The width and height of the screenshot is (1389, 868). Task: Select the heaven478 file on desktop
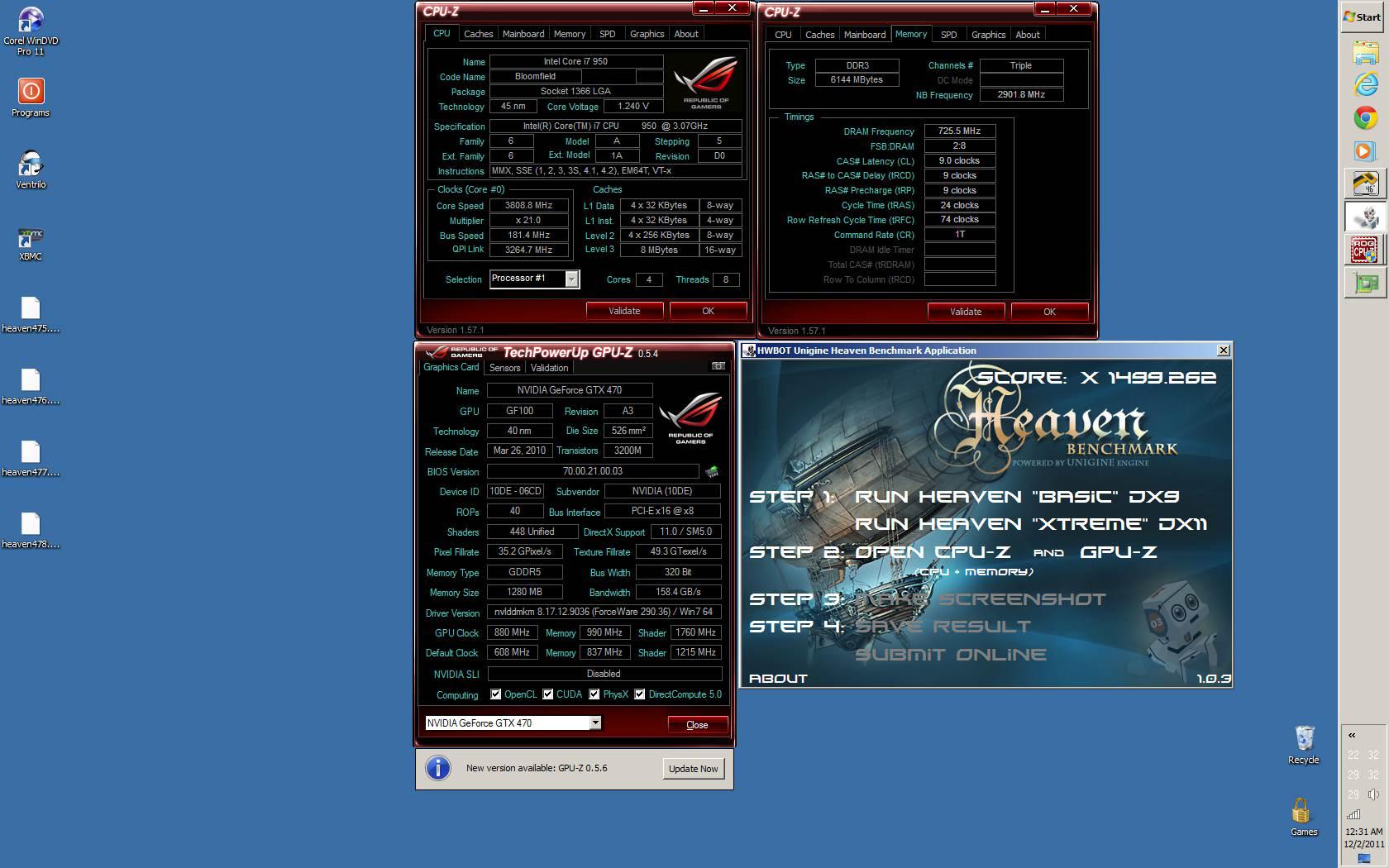[31, 530]
